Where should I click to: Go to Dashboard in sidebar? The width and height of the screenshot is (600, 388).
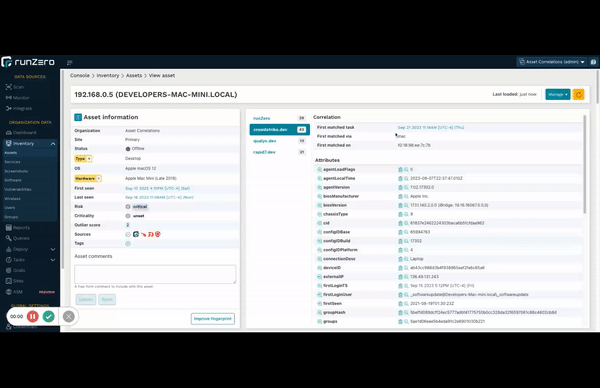tap(21, 132)
